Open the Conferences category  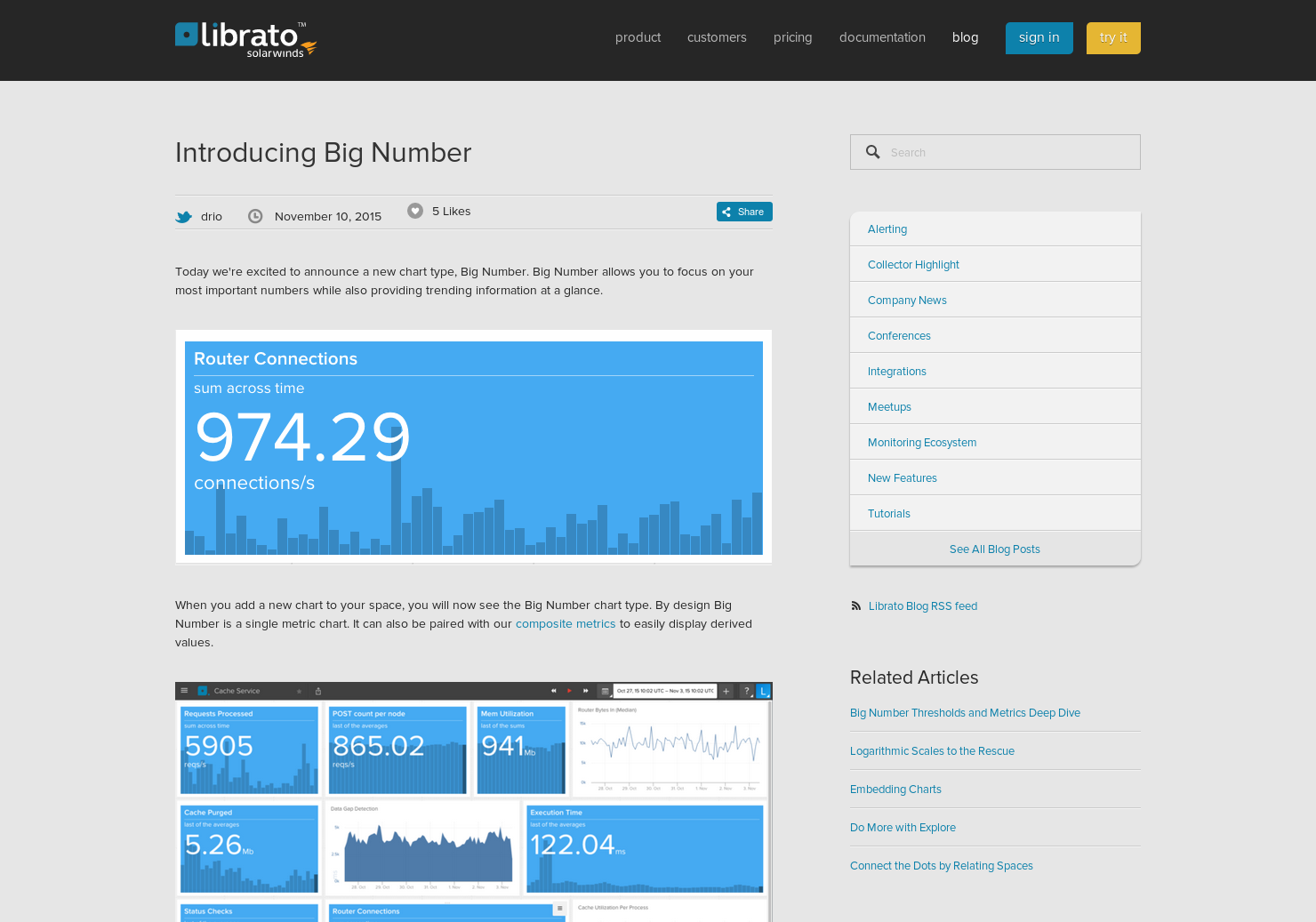point(995,335)
